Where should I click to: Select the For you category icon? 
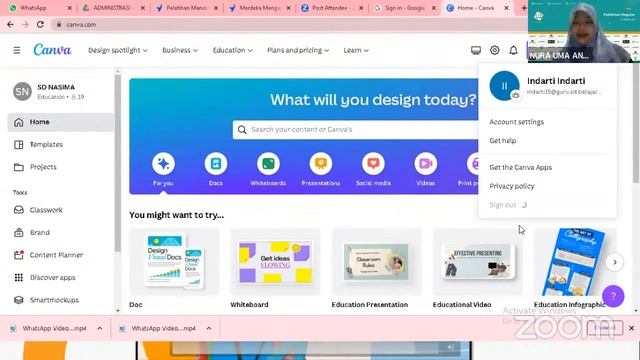[163, 164]
